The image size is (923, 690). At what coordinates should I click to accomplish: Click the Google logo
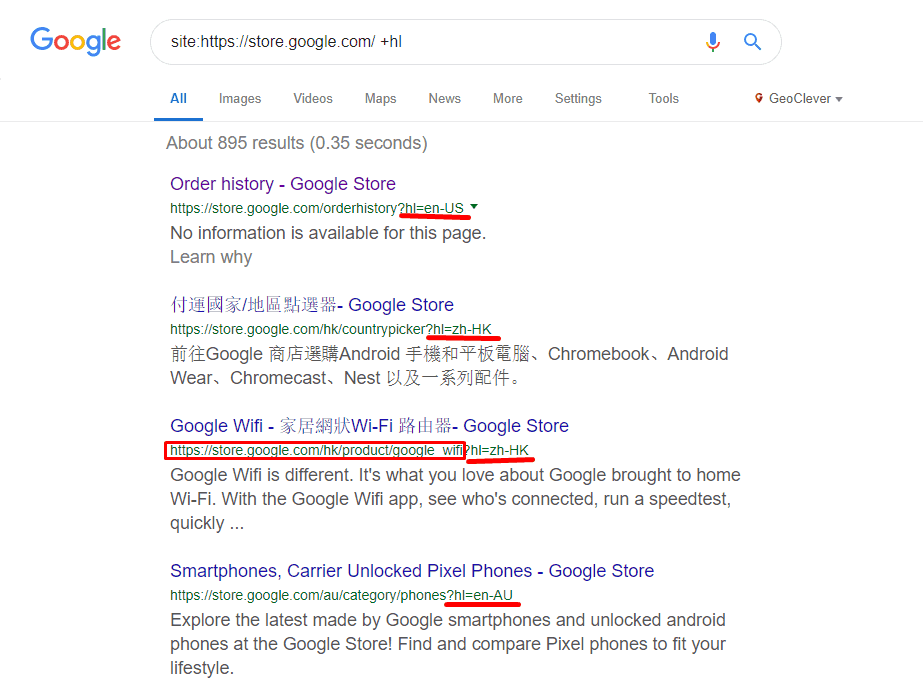tap(75, 41)
